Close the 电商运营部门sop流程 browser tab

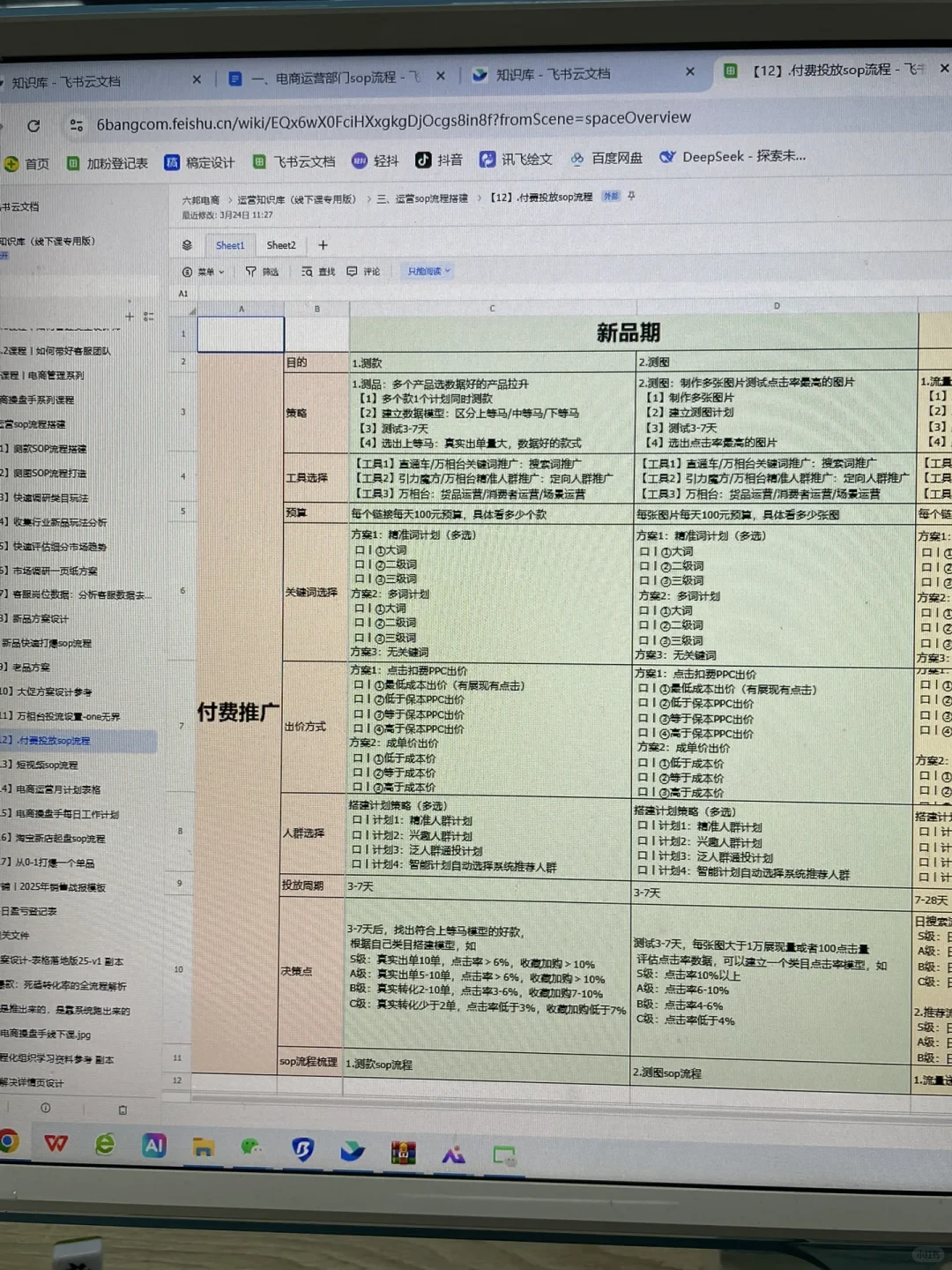[x=441, y=76]
